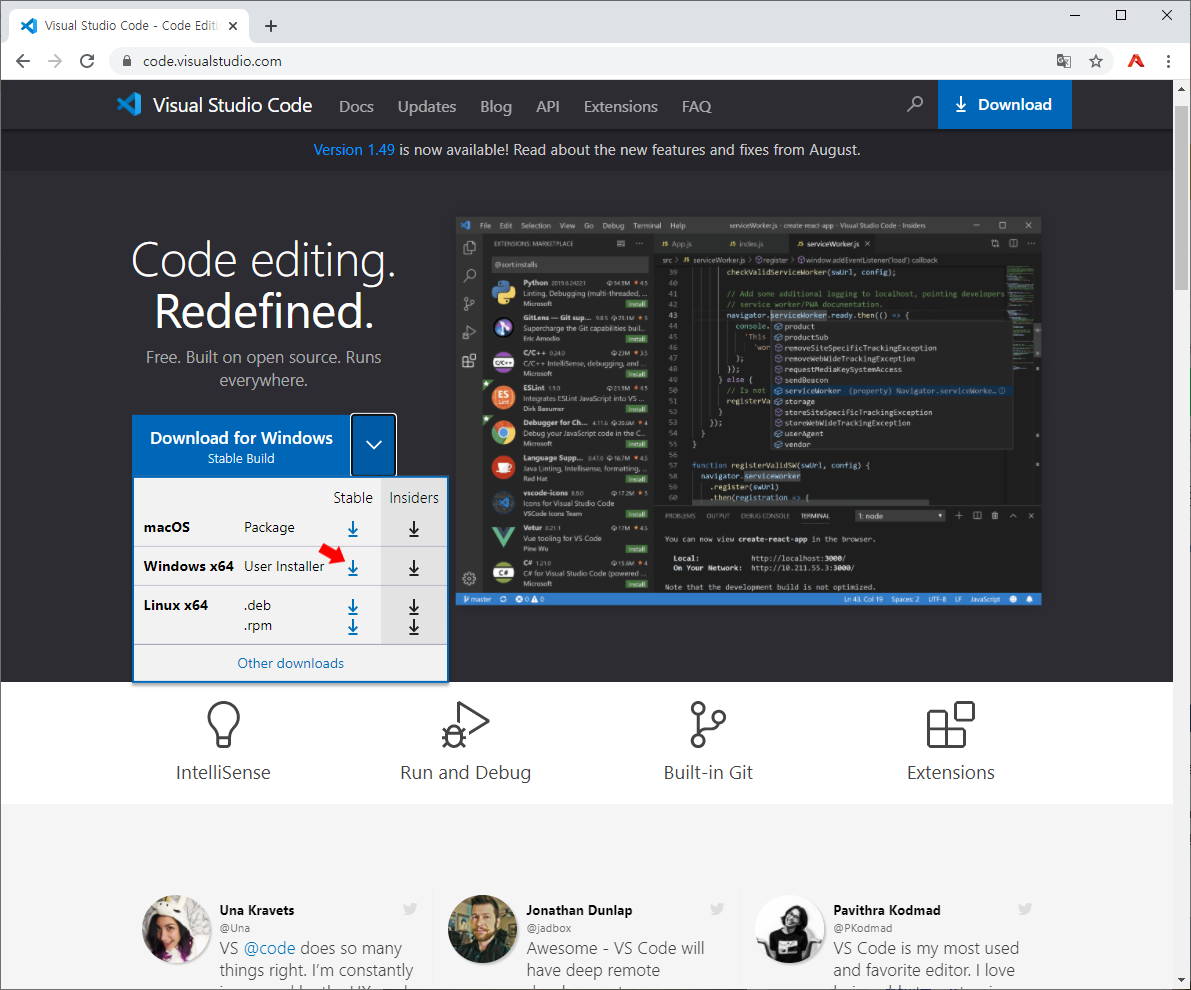The width and height of the screenshot is (1191, 990).
Task: Click Jonathan Dunlap profile photo
Action: (482, 928)
